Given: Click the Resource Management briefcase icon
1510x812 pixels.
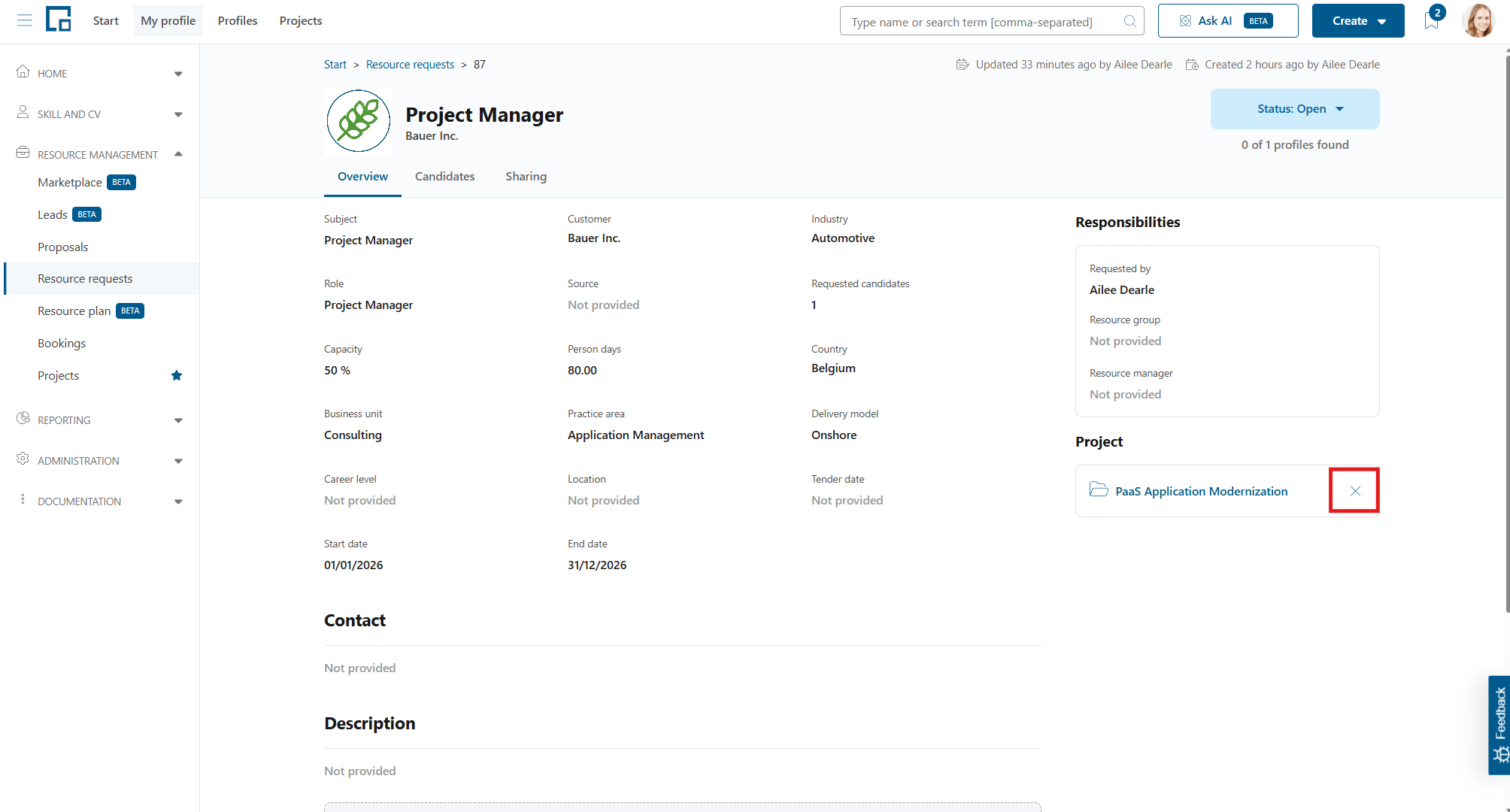Looking at the screenshot, I should click(23, 153).
